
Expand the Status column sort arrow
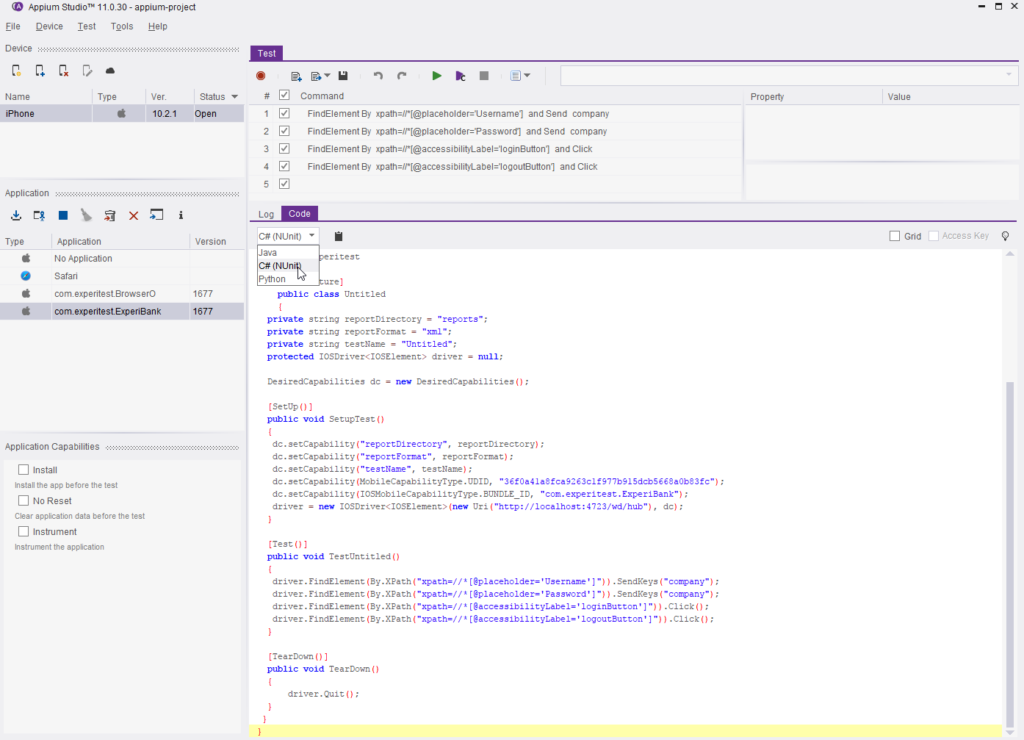(x=234, y=96)
